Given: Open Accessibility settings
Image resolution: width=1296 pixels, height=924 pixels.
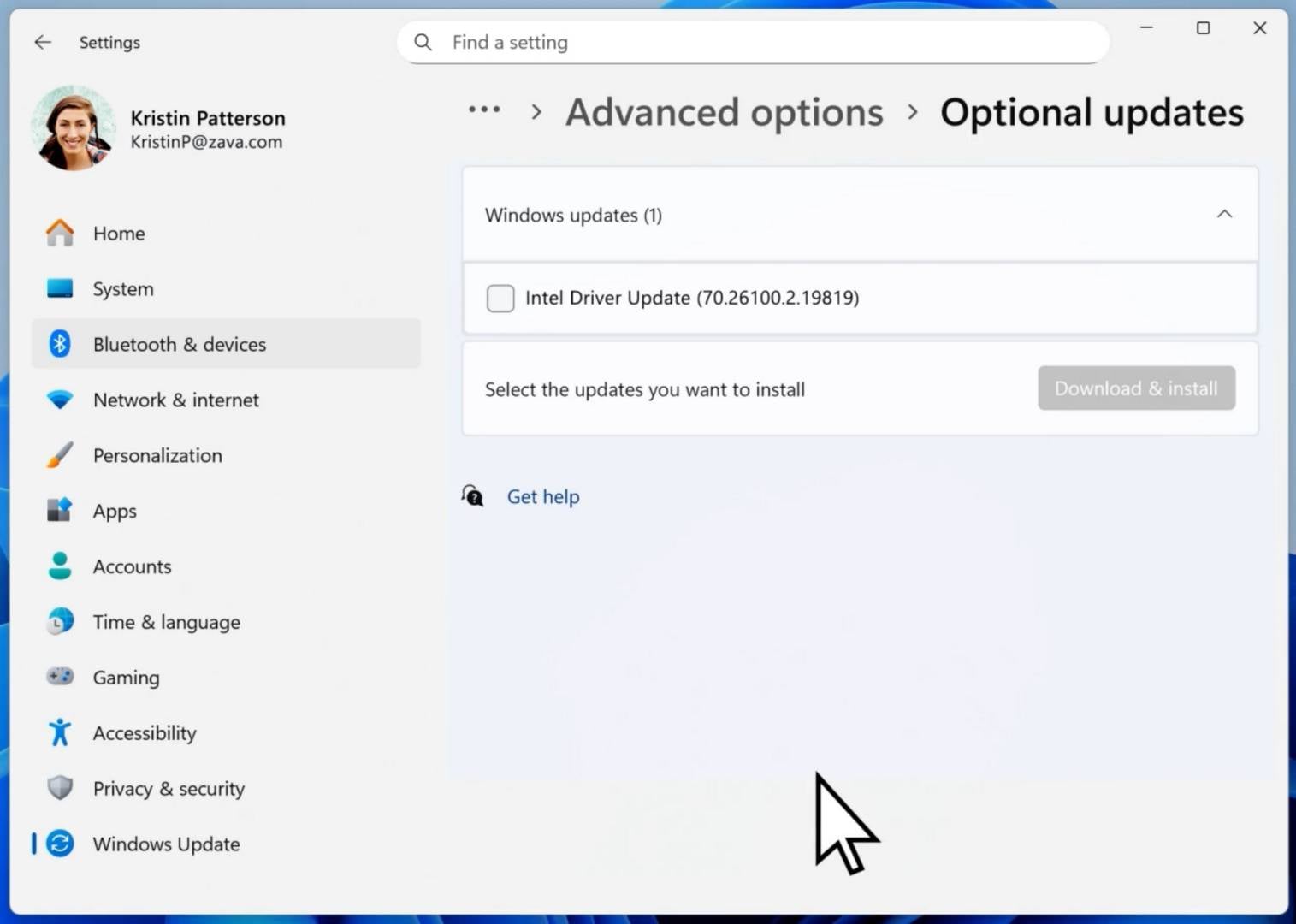Looking at the screenshot, I should pyautogui.click(x=226, y=732).
